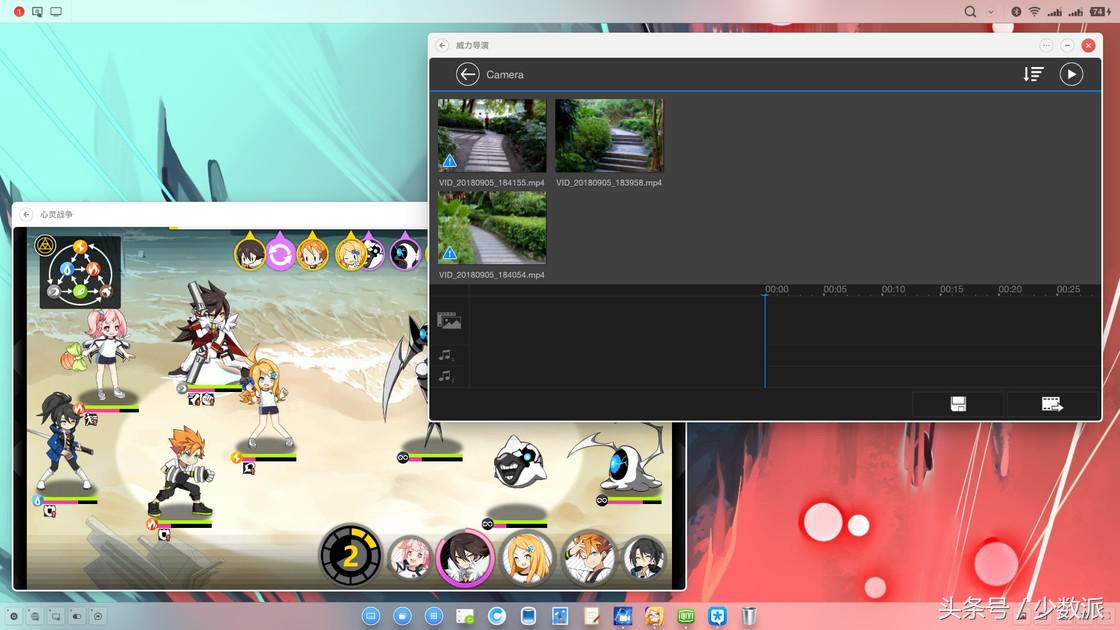Open the green iQIYI app in the dock
The width and height of the screenshot is (1120, 630).
686,616
